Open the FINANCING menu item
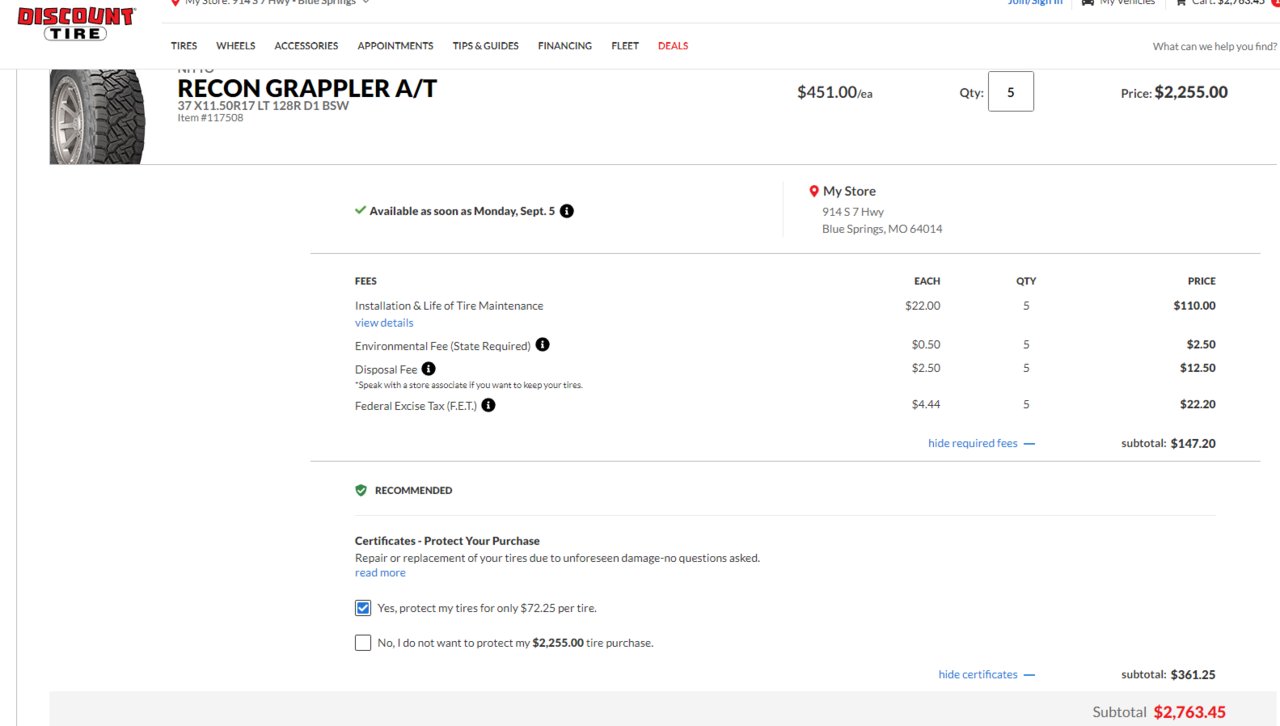The image size is (1280, 726). (x=565, y=46)
